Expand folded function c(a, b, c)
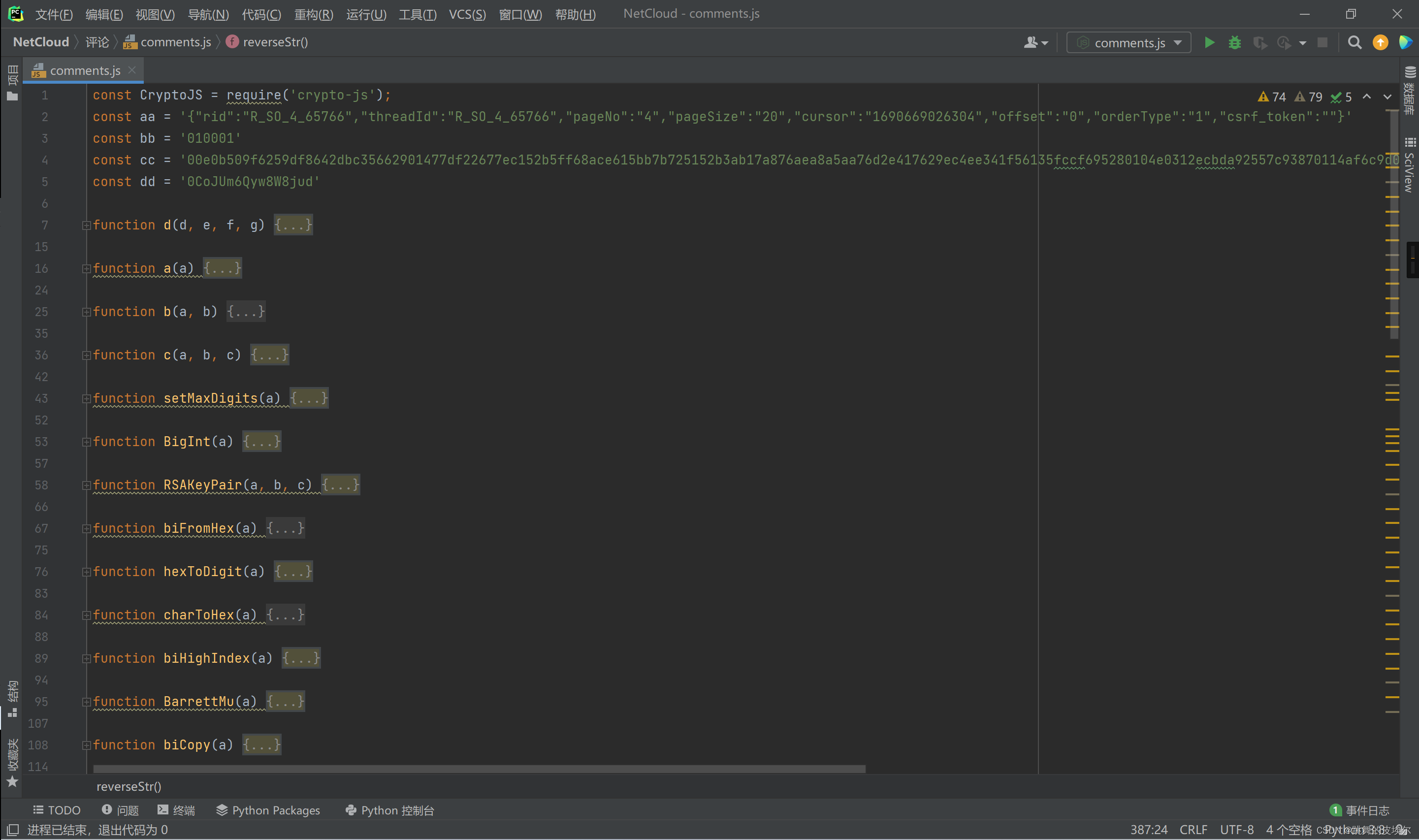This screenshot has width=1419, height=840. point(87,355)
